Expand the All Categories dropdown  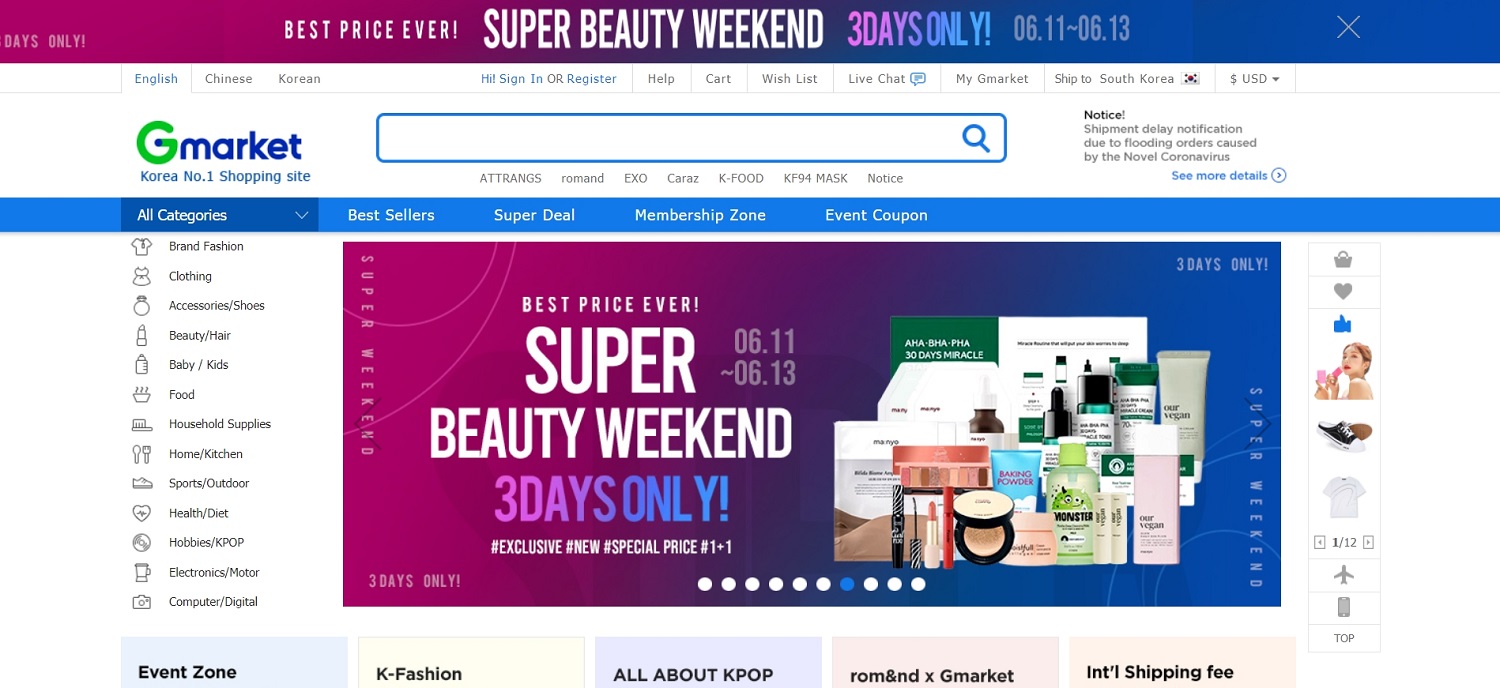(x=220, y=215)
